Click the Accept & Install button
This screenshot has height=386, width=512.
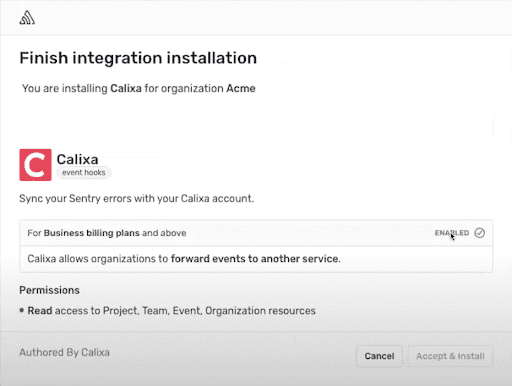point(450,356)
